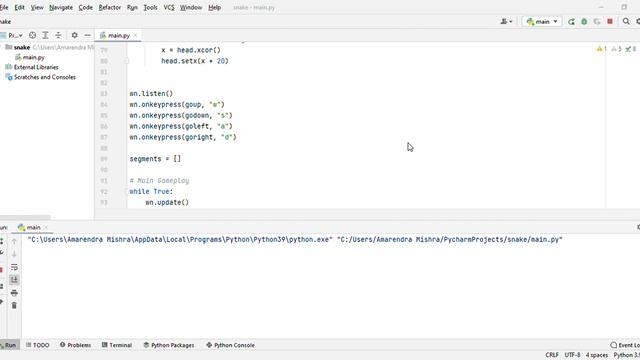Click Python interpreter in status bar

pyautogui.click(x=627, y=355)
